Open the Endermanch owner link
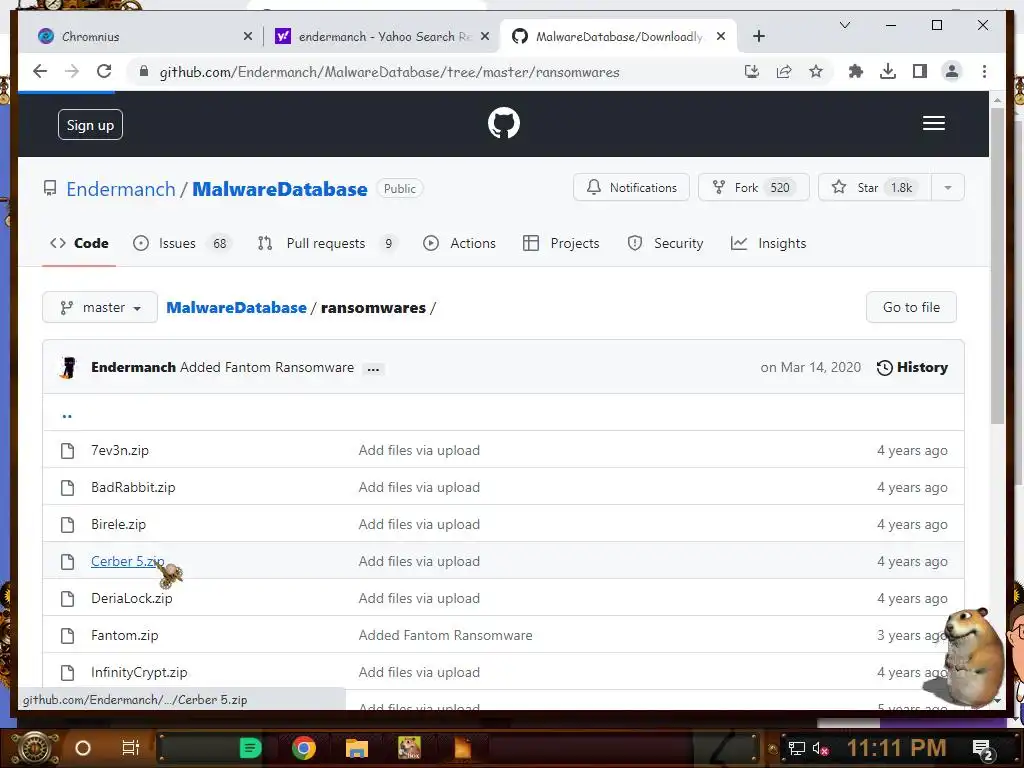This screenshot has width=1024, height=768. pyautogui.click(x=121, y=189)
